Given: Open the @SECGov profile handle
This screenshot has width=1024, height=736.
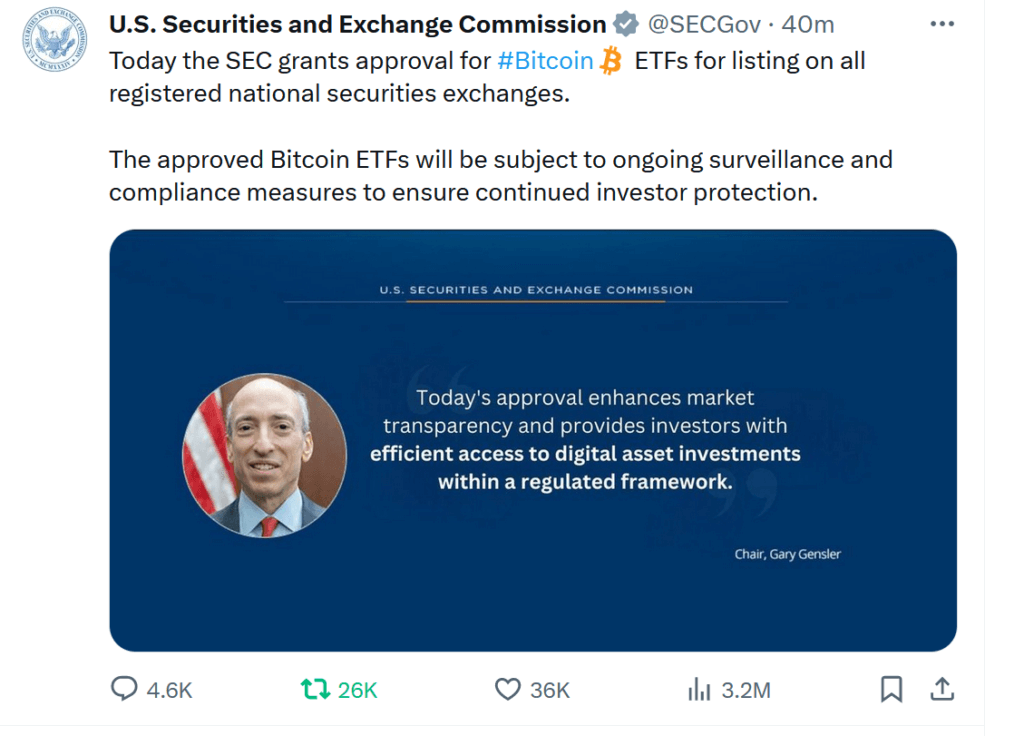Looking at the screenshot, I should point(707,23).
